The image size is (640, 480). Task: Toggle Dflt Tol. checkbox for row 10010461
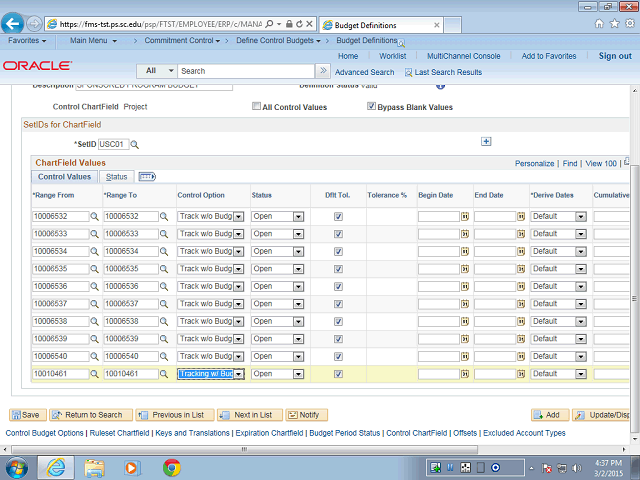pos(338,374)
